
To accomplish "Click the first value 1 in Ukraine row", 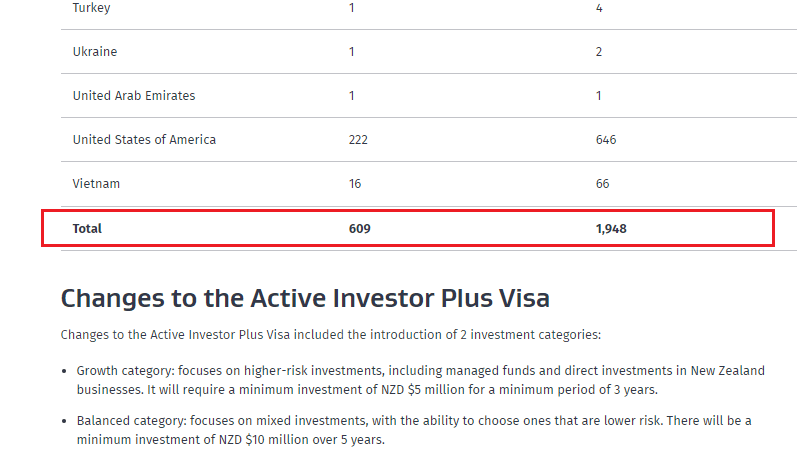I will [352, 52].
